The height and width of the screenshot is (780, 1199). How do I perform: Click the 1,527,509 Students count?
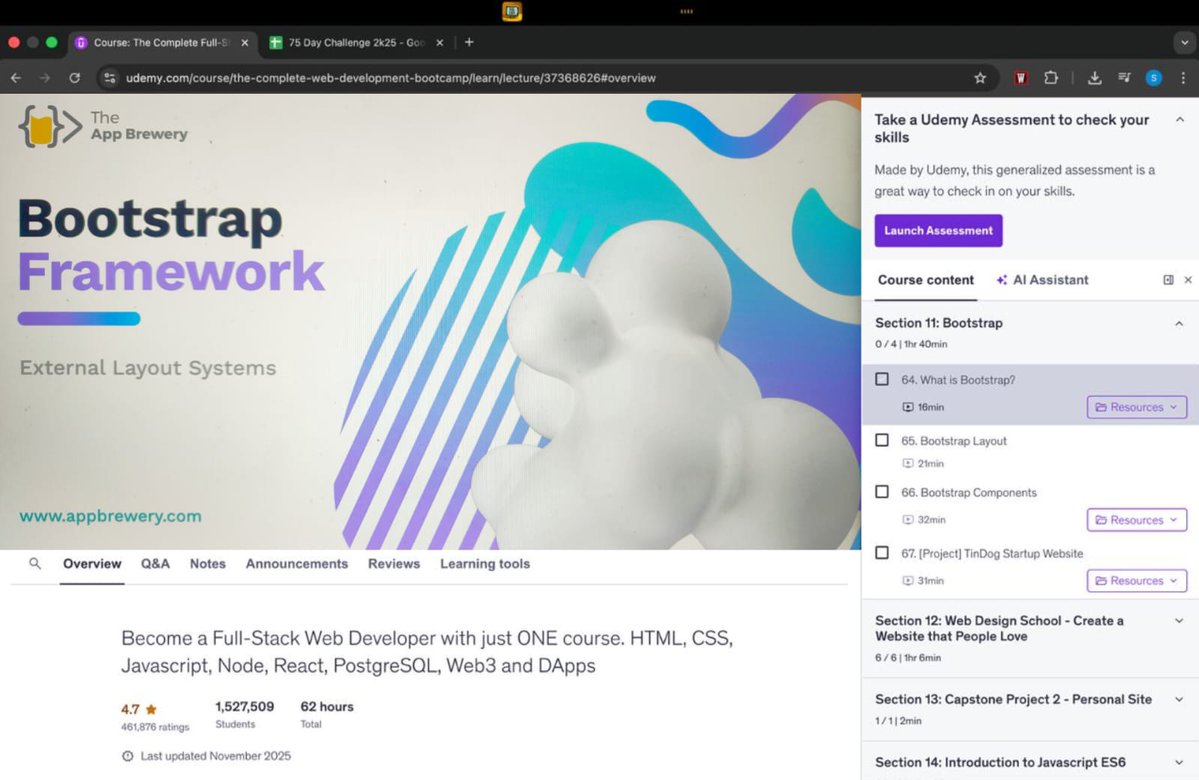click(x=245, y=714)
